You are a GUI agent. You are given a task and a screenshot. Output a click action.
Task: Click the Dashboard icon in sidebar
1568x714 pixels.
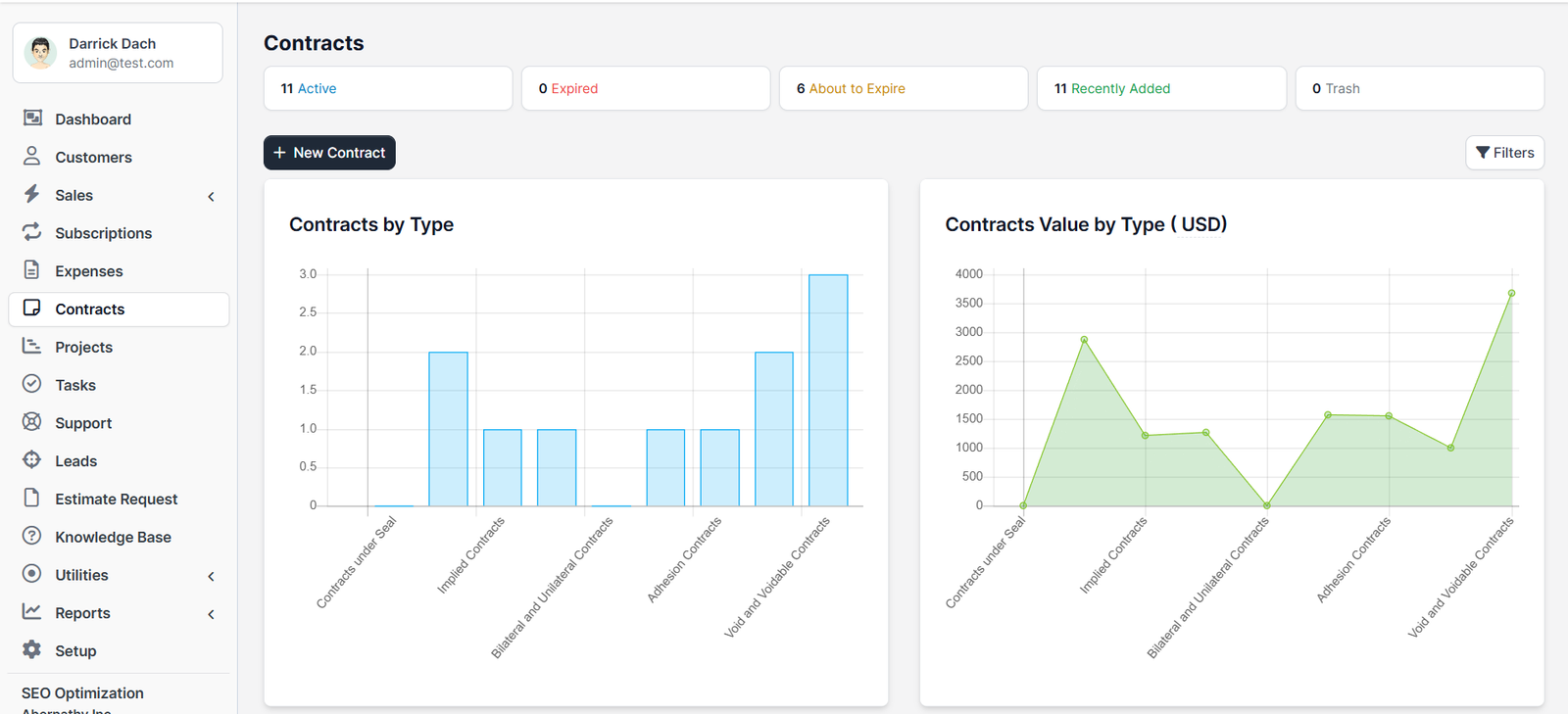point(32,119)
